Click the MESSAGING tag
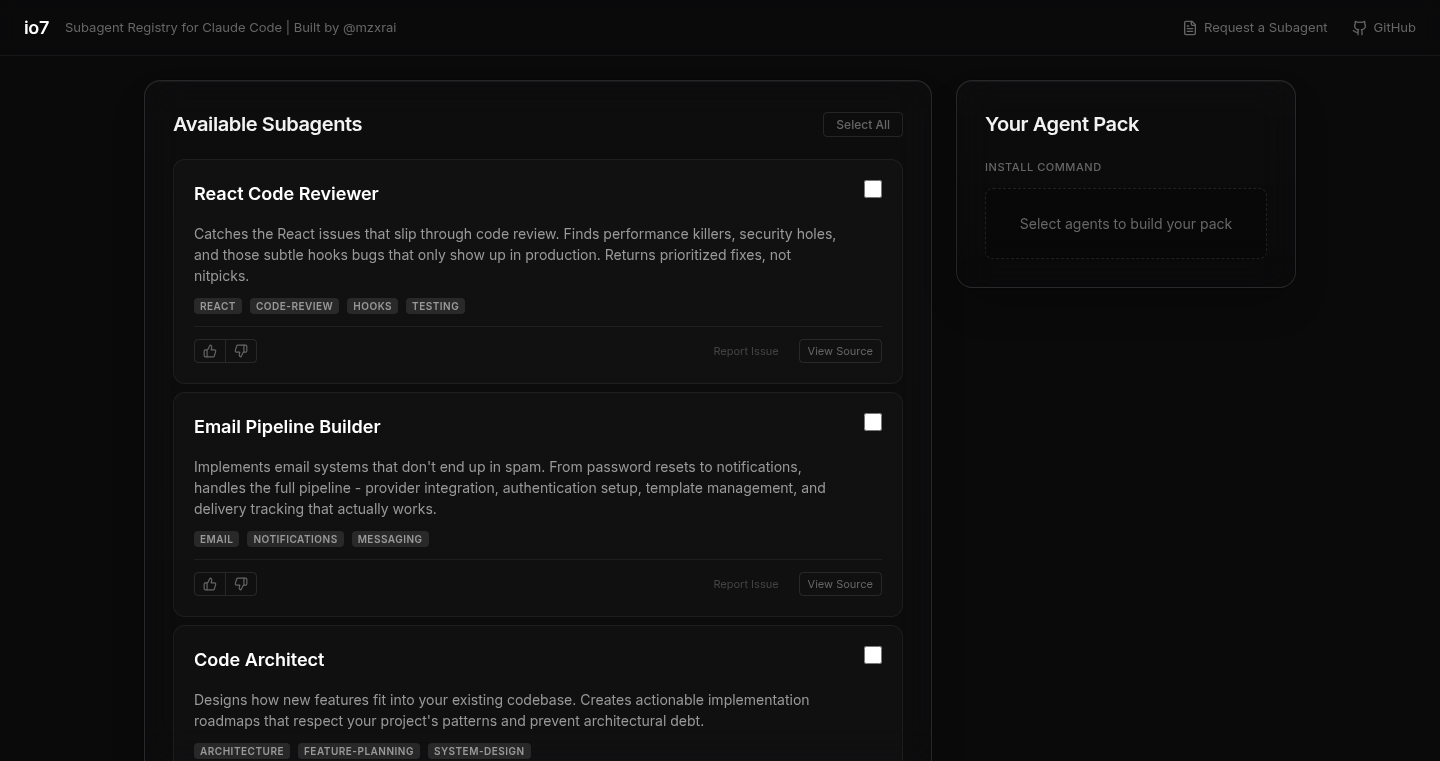Image resolution: width=1440 pixels, height=761 pixels. click(x=390, y=539)
